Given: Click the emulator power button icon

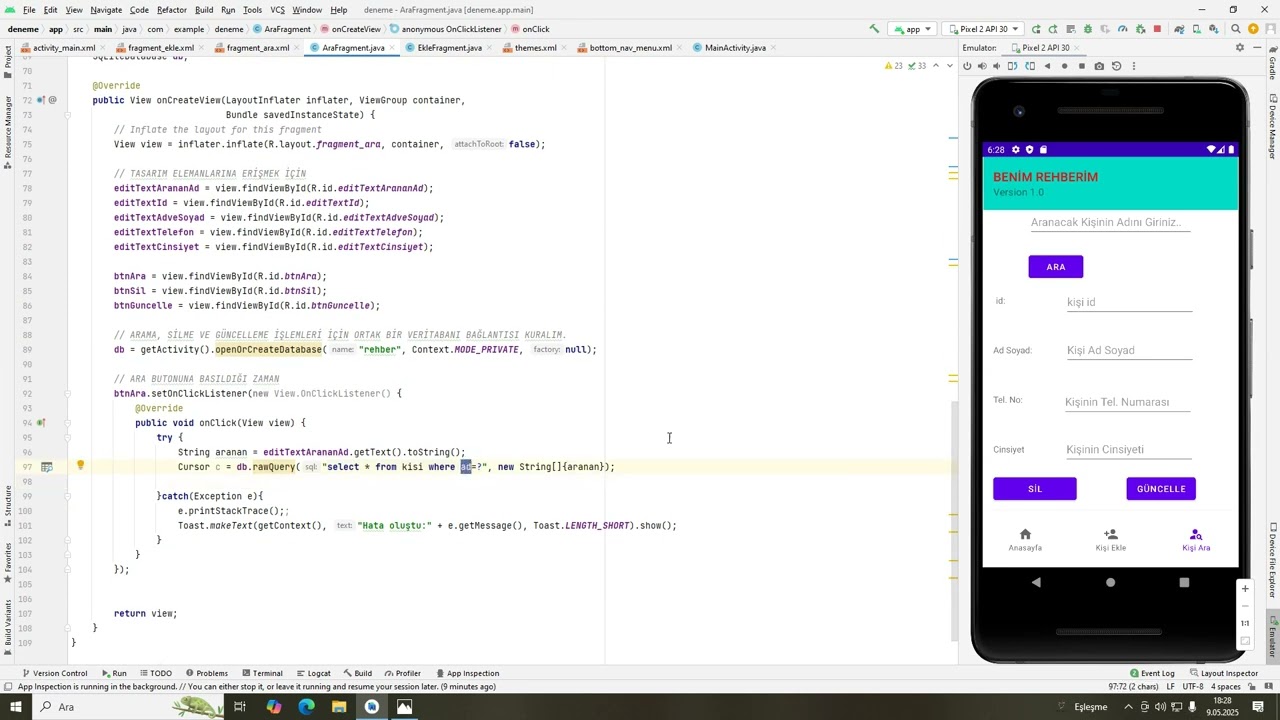Looking at the screenshot, I should pos(967,66).
